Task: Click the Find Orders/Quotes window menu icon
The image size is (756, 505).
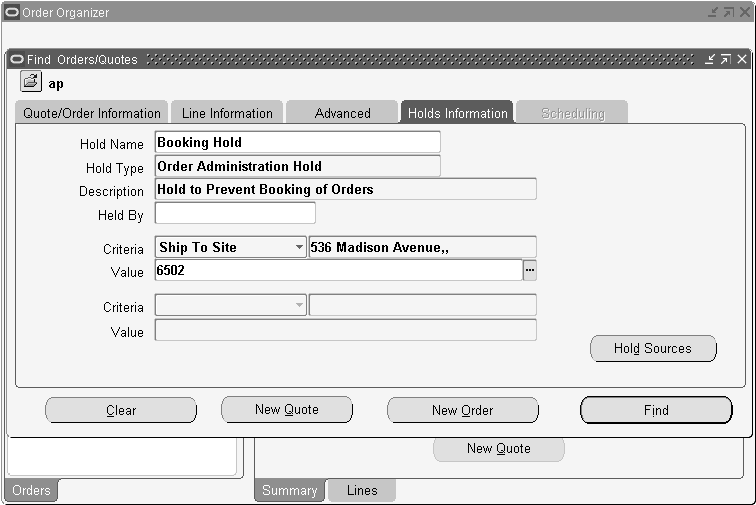Action: [16, 59]
